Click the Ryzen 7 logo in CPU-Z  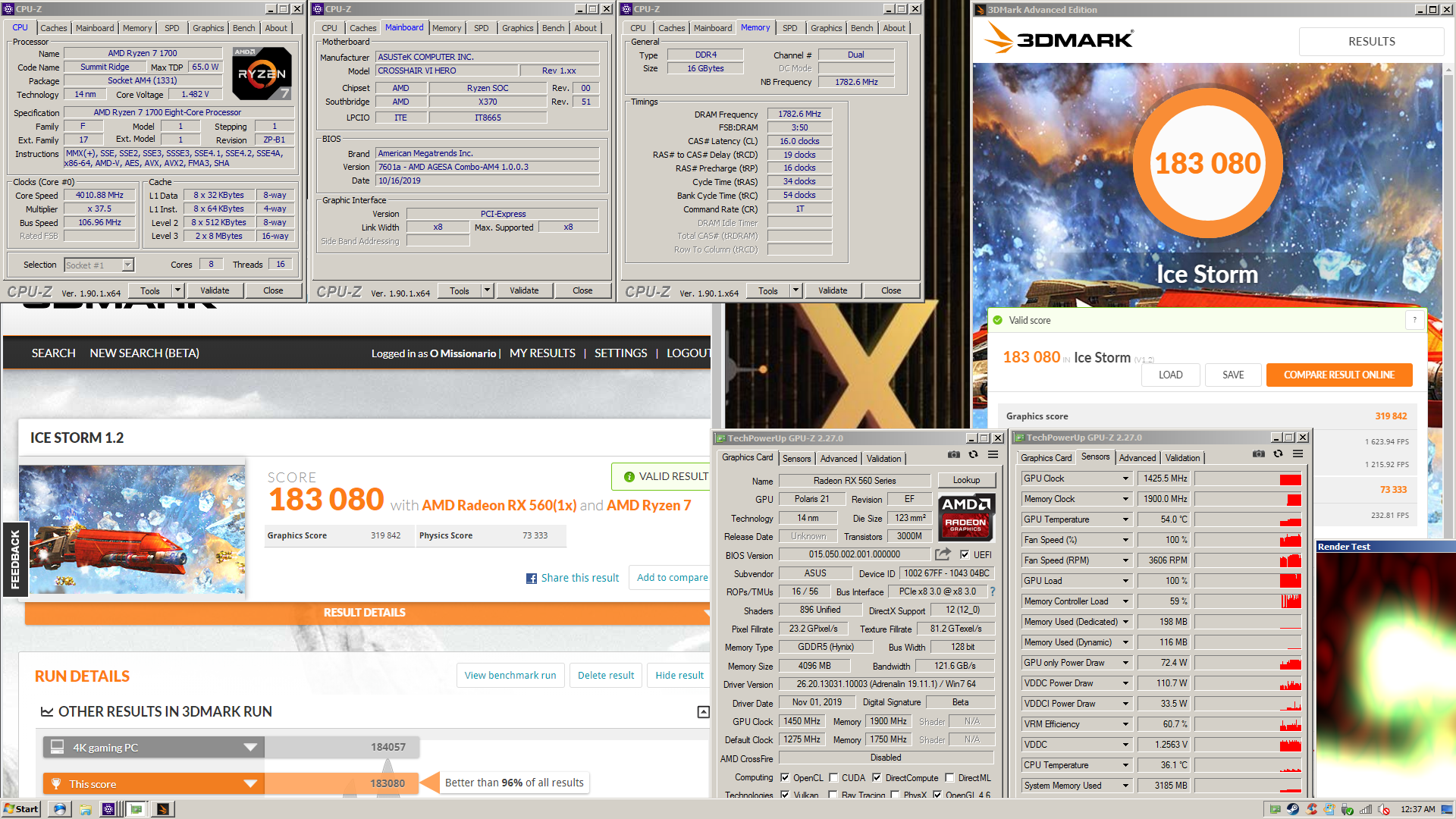click(x=262, y=74)
